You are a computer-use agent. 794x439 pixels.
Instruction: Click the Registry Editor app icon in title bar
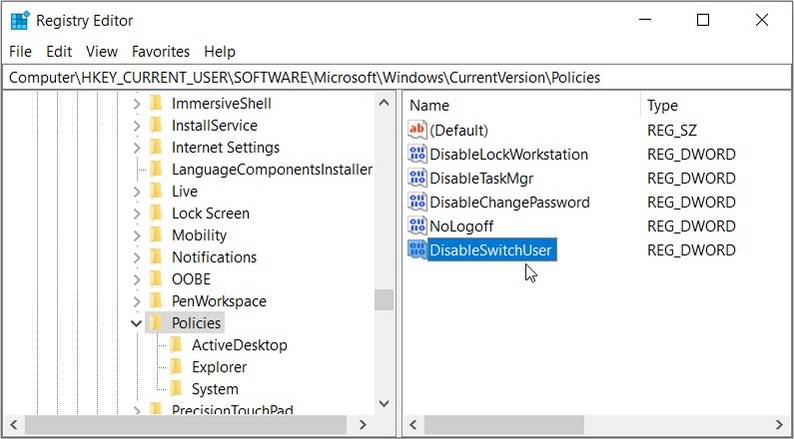[20, 20]
